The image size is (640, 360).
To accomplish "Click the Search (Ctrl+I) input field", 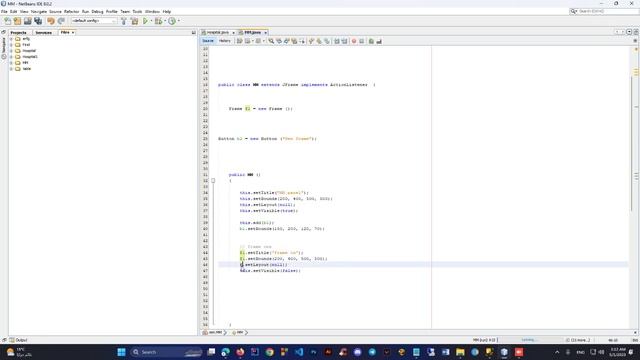I will pos(605,11).
